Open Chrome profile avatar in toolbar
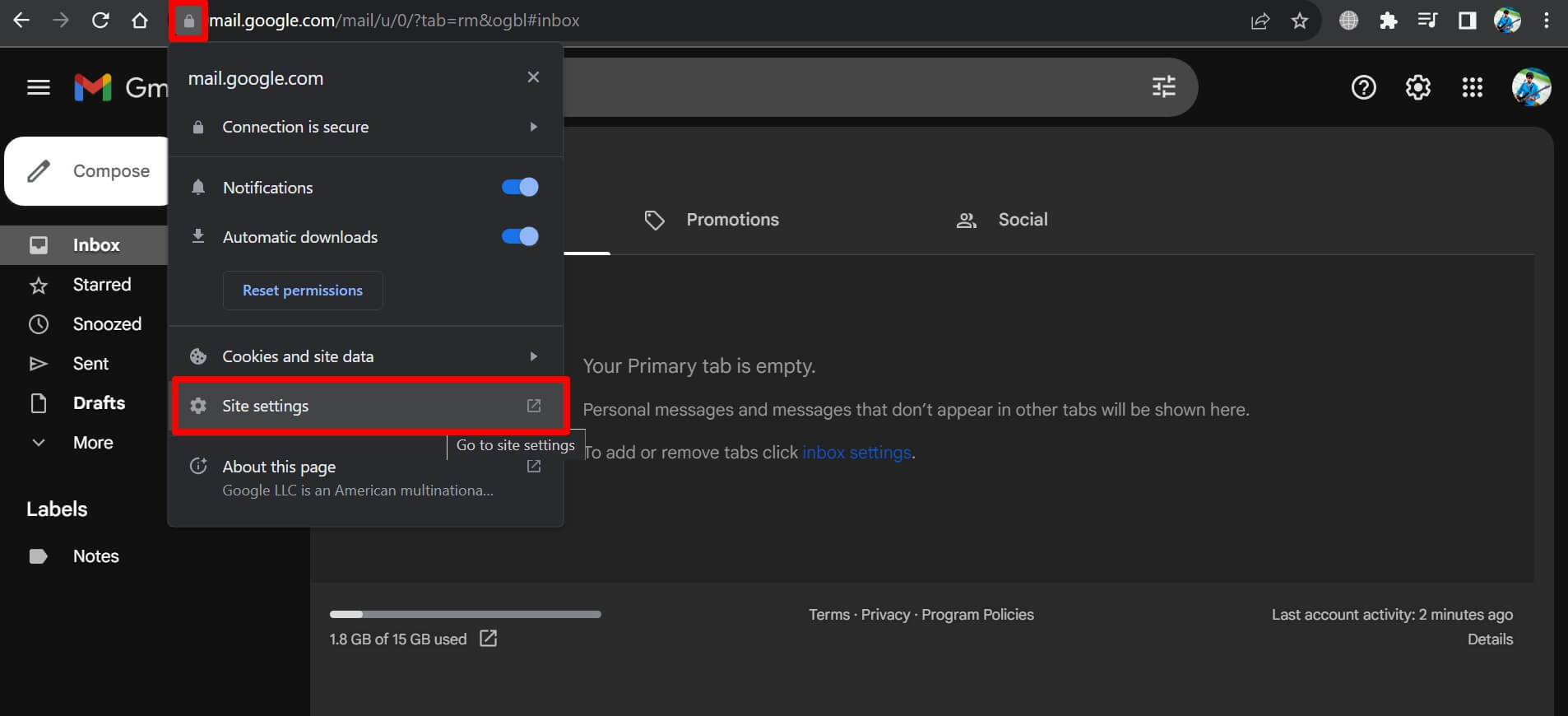Screen dimensions: 1568x716 [1507, 21]
